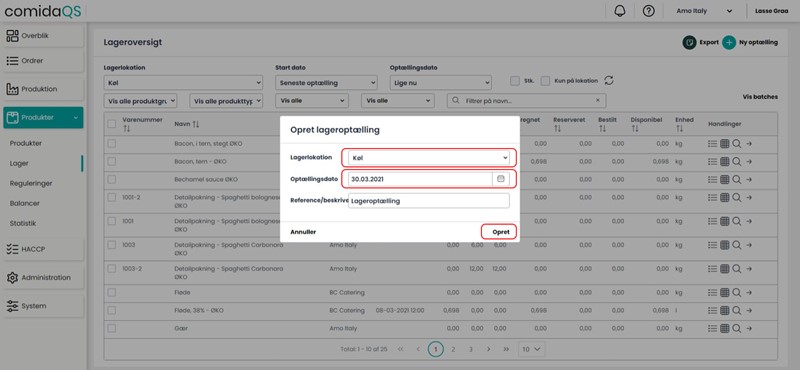The width and height of the screenshot is (800, 370).
Task: Tick the select-all checkbox in table header
Action: point(112,124)
